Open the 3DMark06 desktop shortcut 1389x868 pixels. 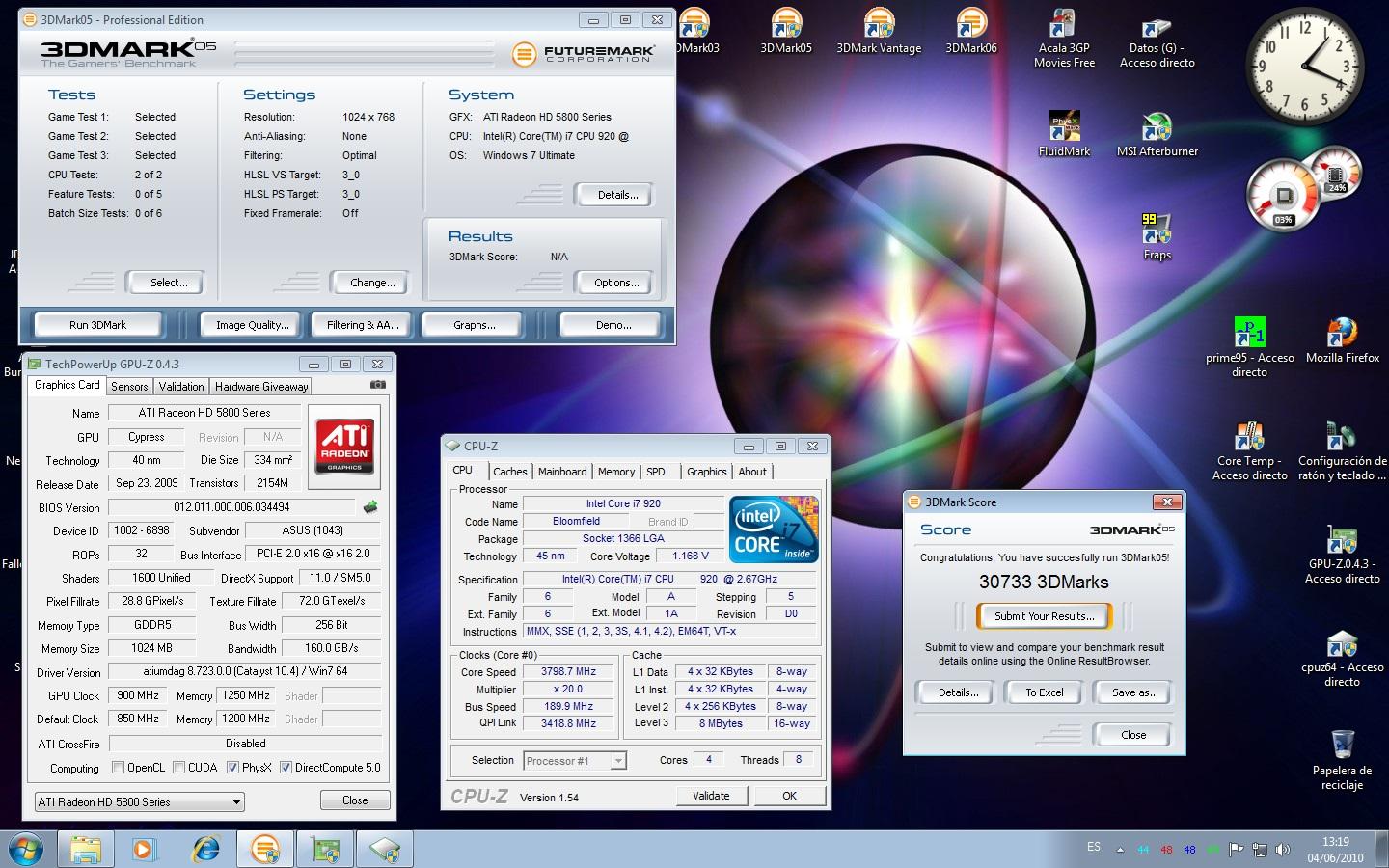pyautogui.click(x=971, y=31)
